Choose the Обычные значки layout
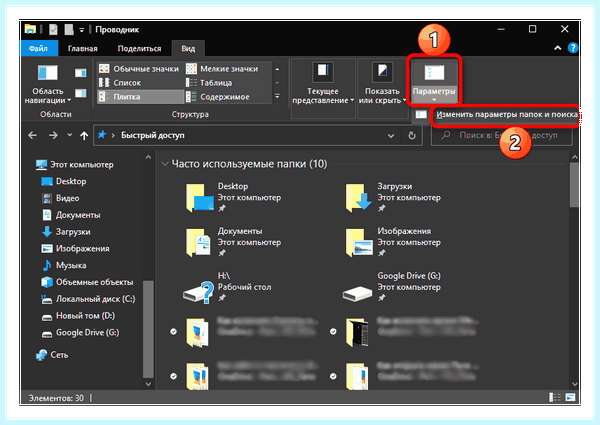The height and width of the screenshot is (425, 600). 139,69
